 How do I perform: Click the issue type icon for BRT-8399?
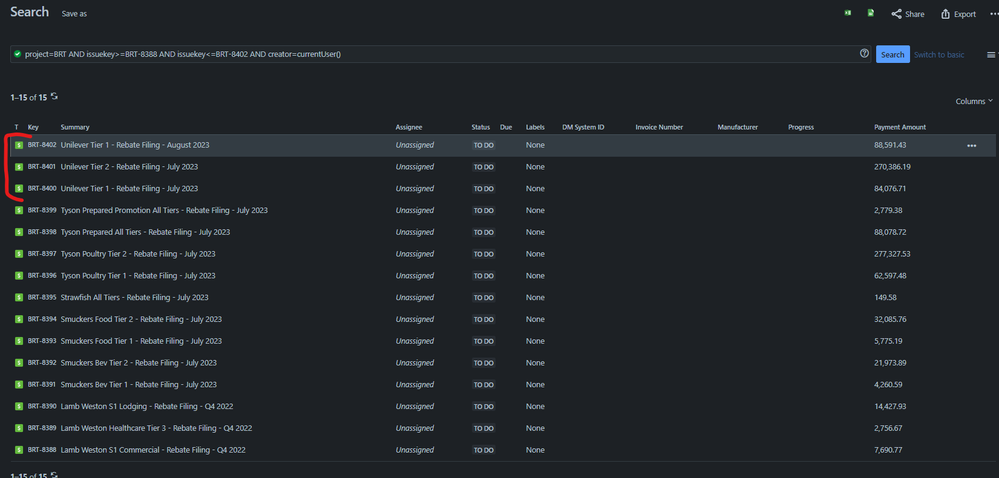point(19,210)
